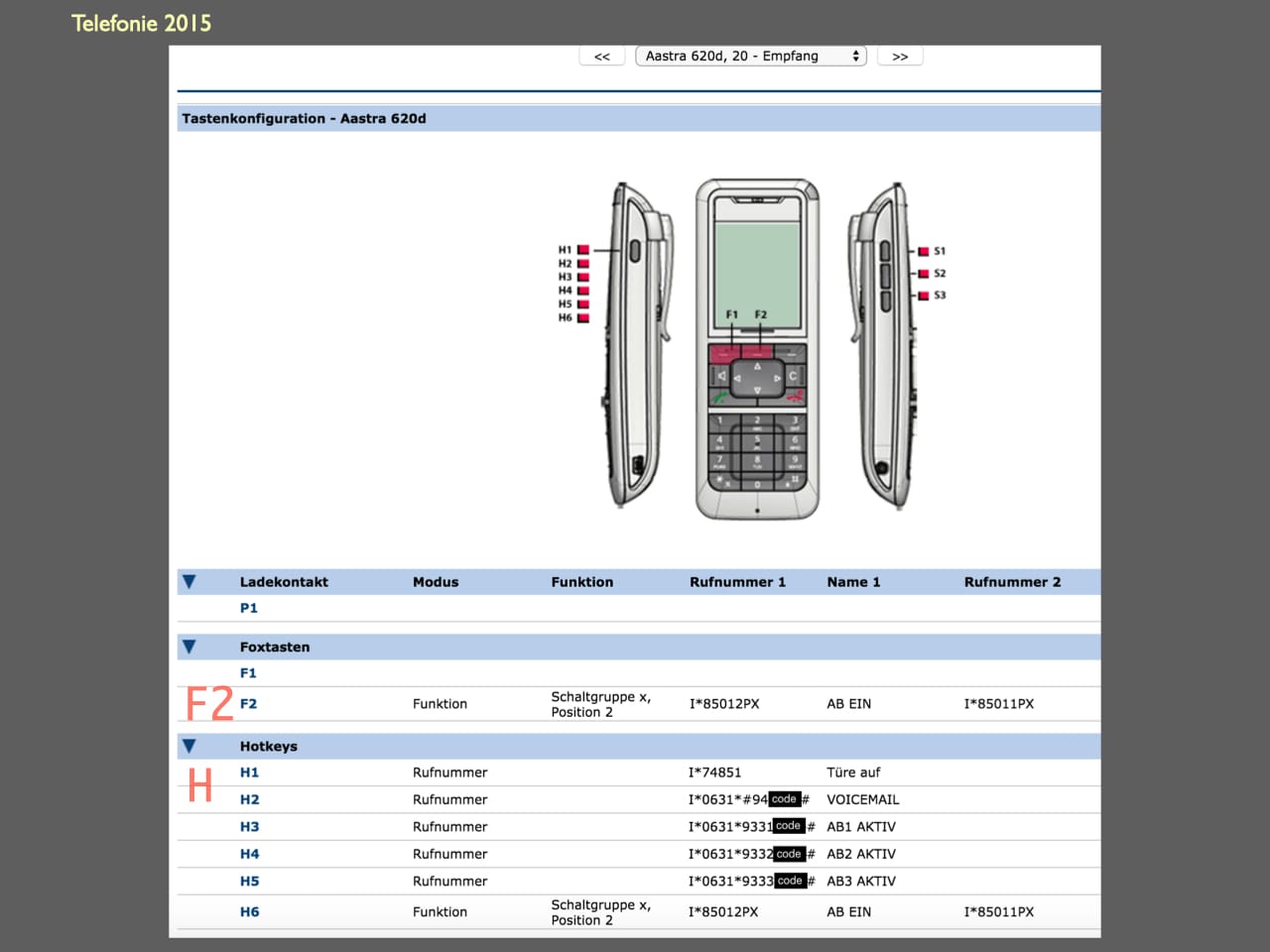Collapse the Ladekontakt section triangle
The width and height of the screenshot is (1270, 952).
pyautogui.click(x=190, y=582)
